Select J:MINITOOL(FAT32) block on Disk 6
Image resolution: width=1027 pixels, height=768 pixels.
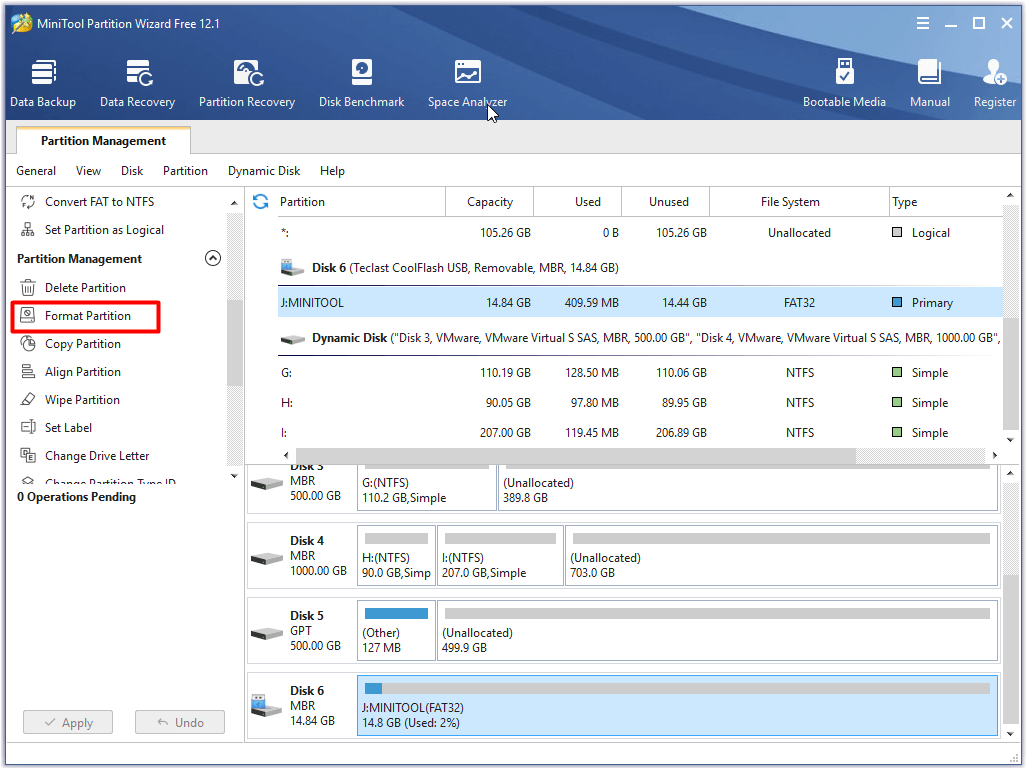677,706
